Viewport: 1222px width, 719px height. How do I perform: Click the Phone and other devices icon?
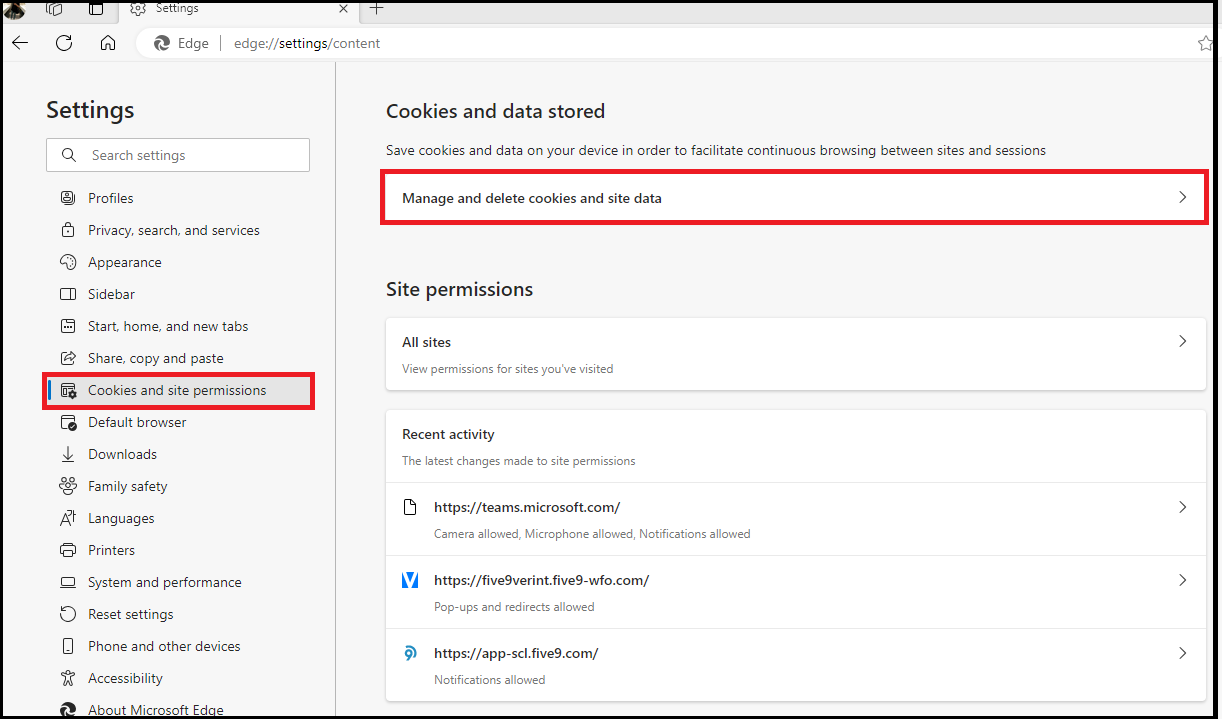click(68, 646)
